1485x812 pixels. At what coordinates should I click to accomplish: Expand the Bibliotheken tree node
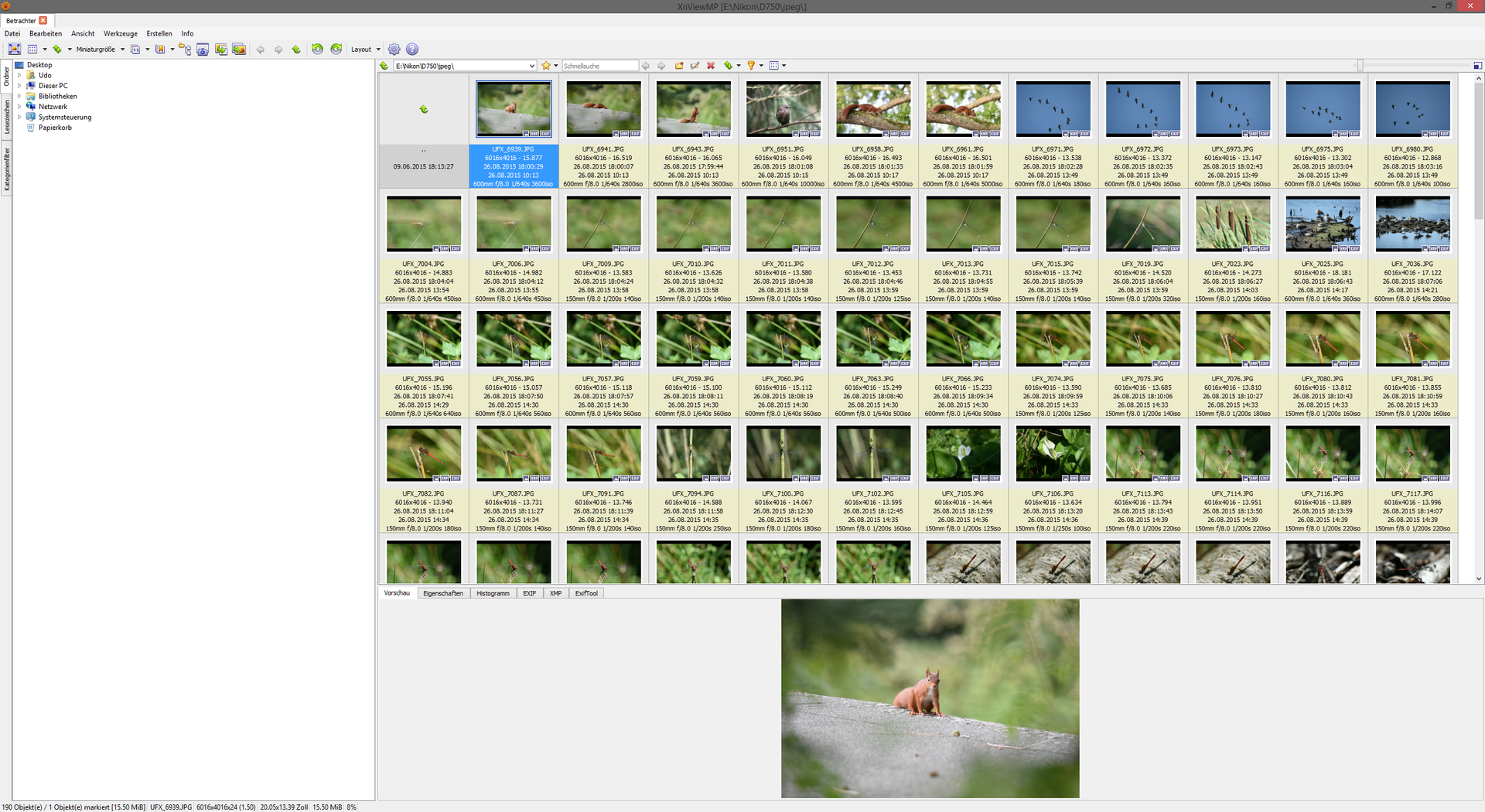(x=19, y=97)
